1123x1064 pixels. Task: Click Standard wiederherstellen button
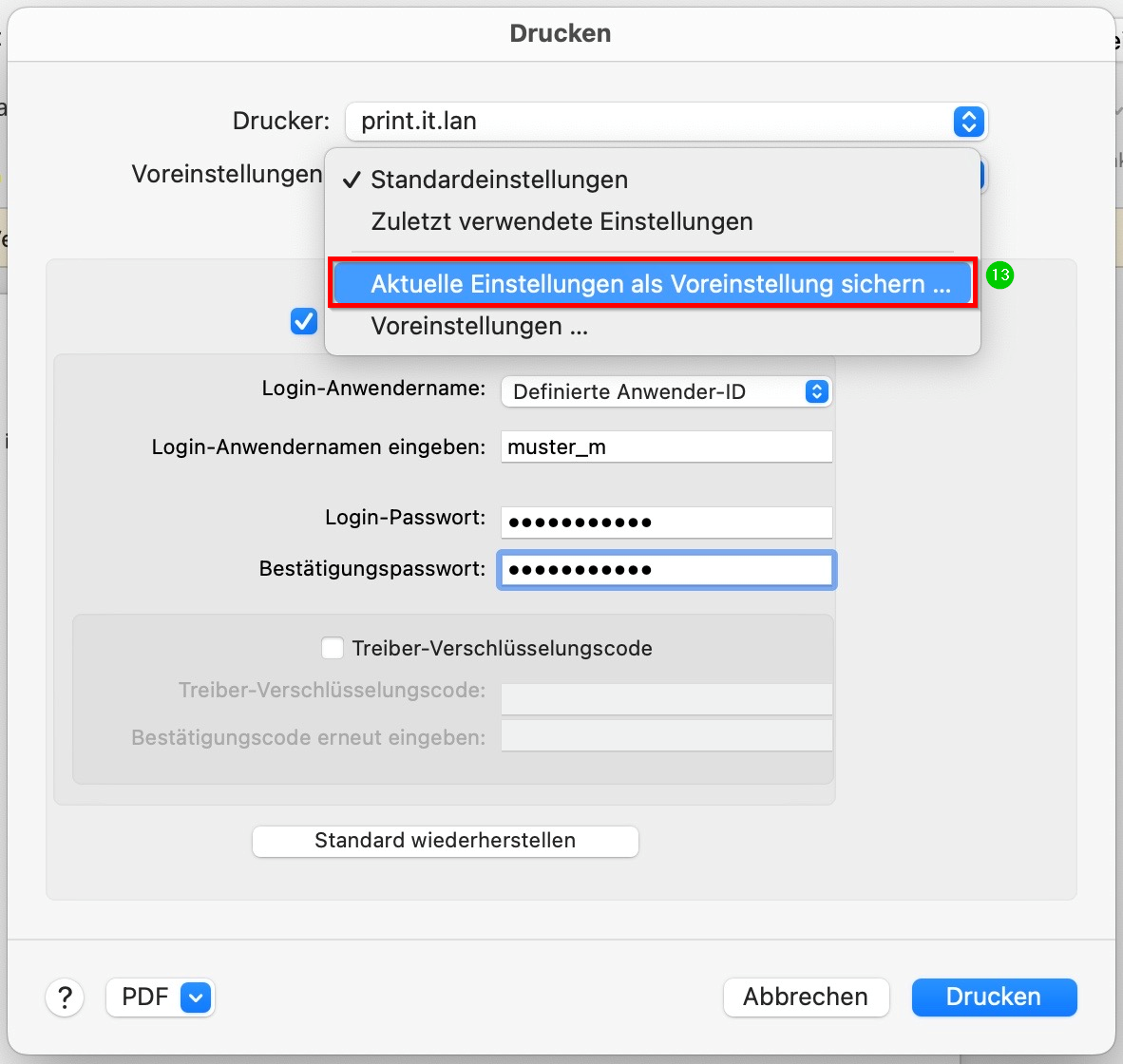point(445,841)
